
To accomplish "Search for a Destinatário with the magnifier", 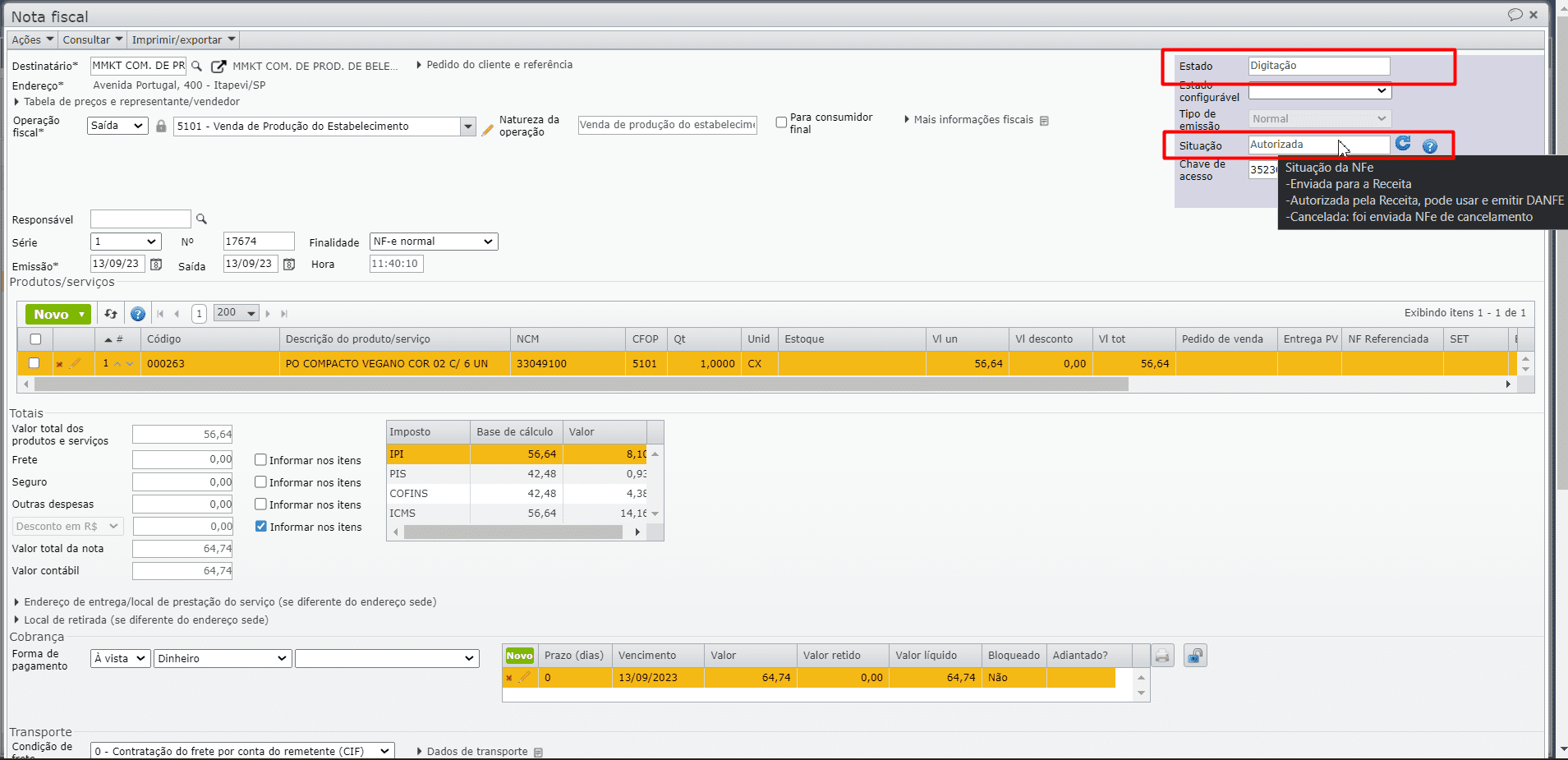I will tap(196, 66).
